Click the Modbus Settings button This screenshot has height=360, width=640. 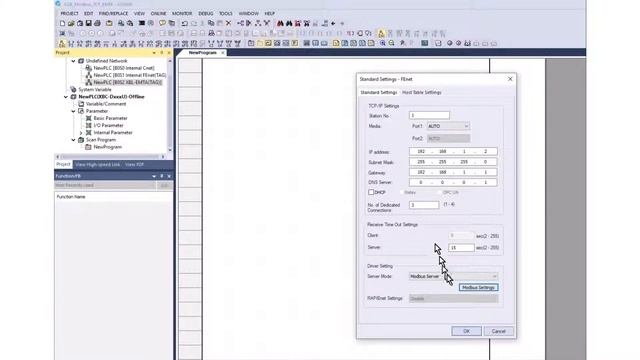478,288
